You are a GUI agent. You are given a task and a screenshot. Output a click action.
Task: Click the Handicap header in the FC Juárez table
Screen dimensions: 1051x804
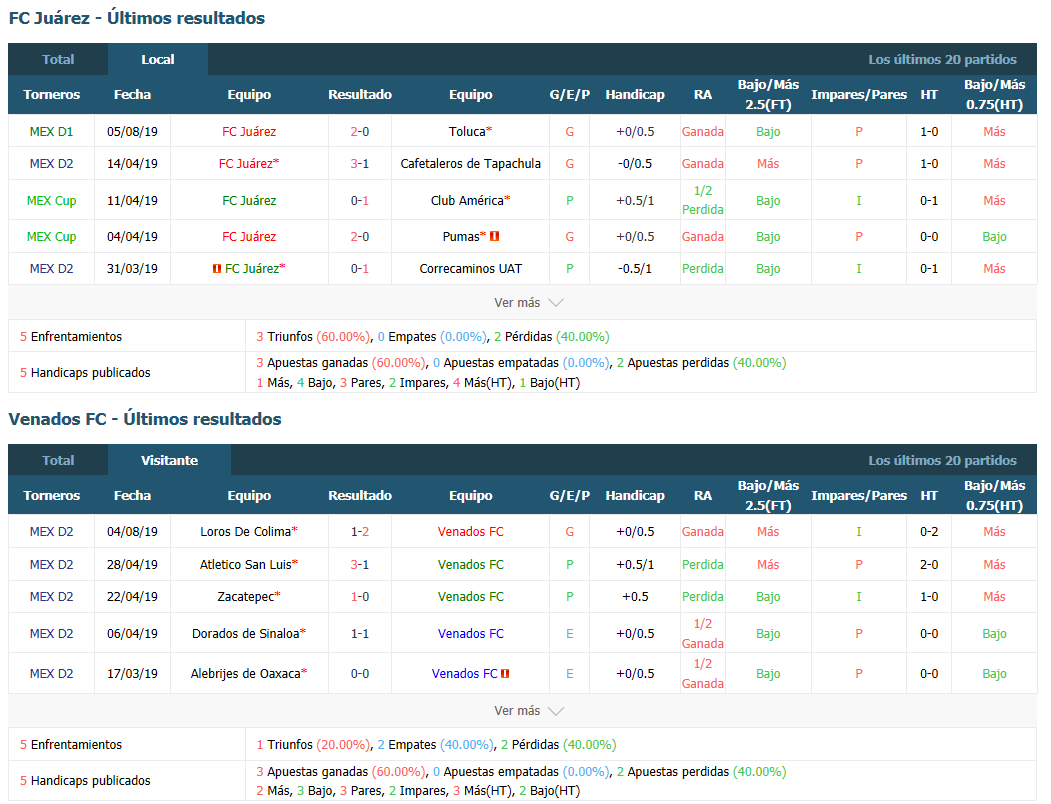tap(635, 95)
